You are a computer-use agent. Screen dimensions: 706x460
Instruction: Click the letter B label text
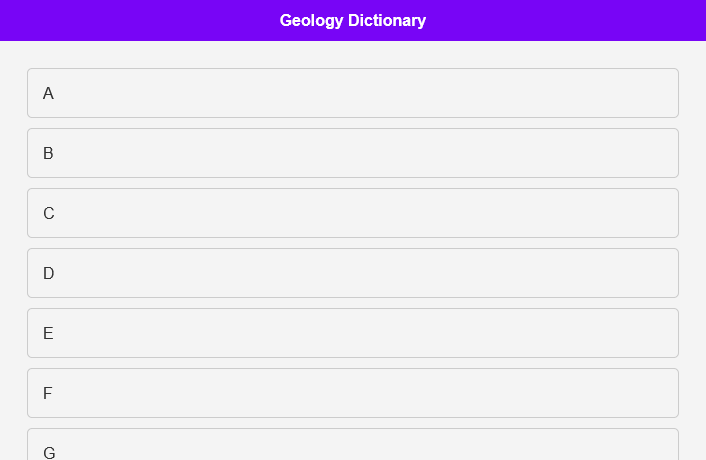tap(48, 153)
